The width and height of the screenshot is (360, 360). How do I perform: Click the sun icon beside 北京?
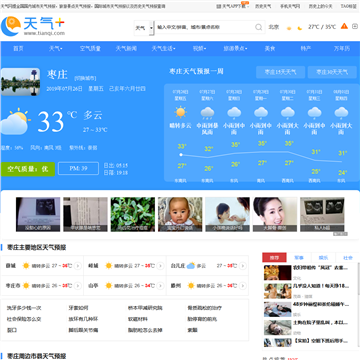[289, 28]
